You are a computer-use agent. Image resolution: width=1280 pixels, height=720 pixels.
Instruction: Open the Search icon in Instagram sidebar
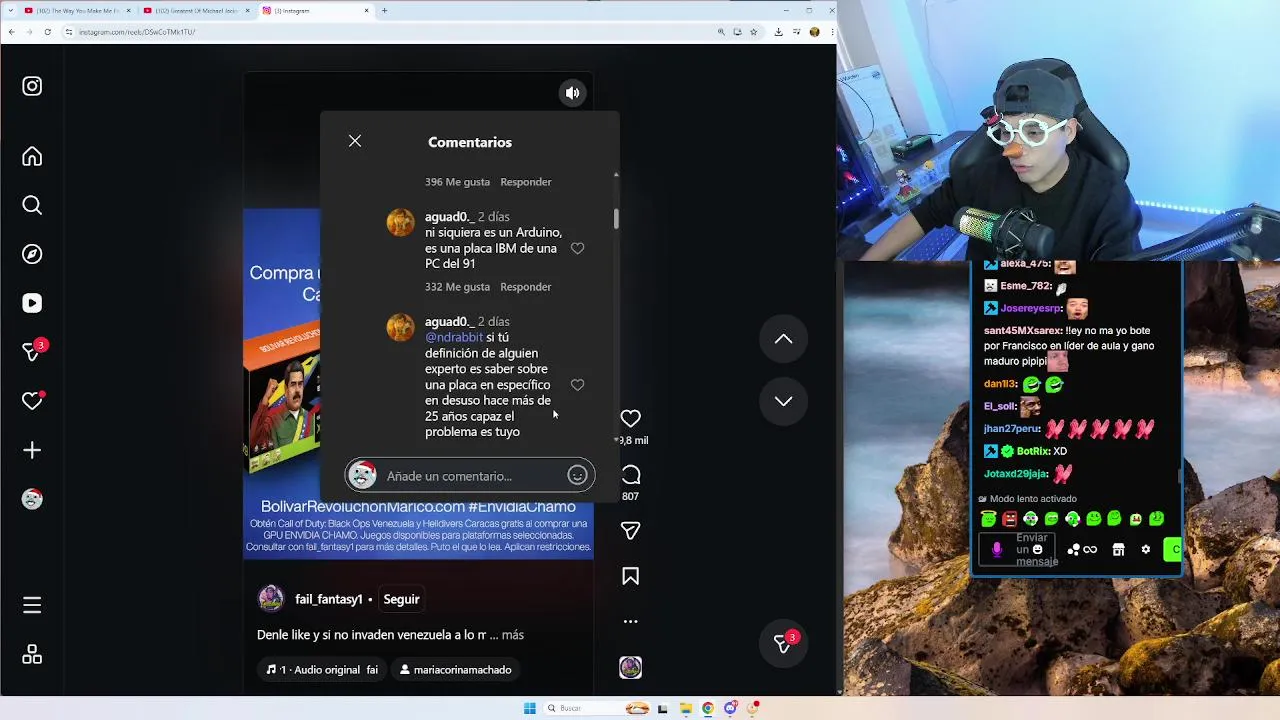coord(32,205)
